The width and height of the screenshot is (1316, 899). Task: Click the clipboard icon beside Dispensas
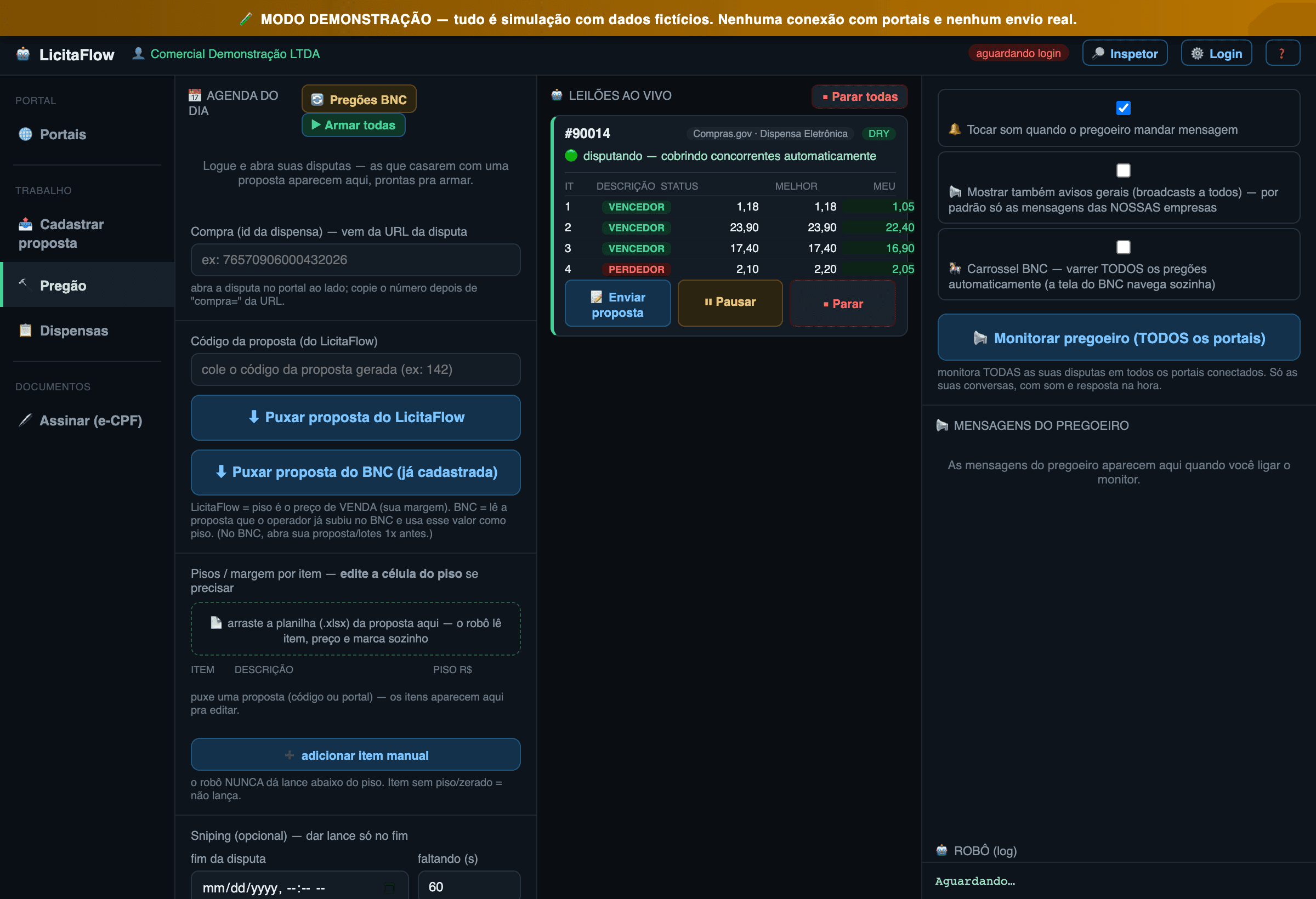[x=25, y=331]
